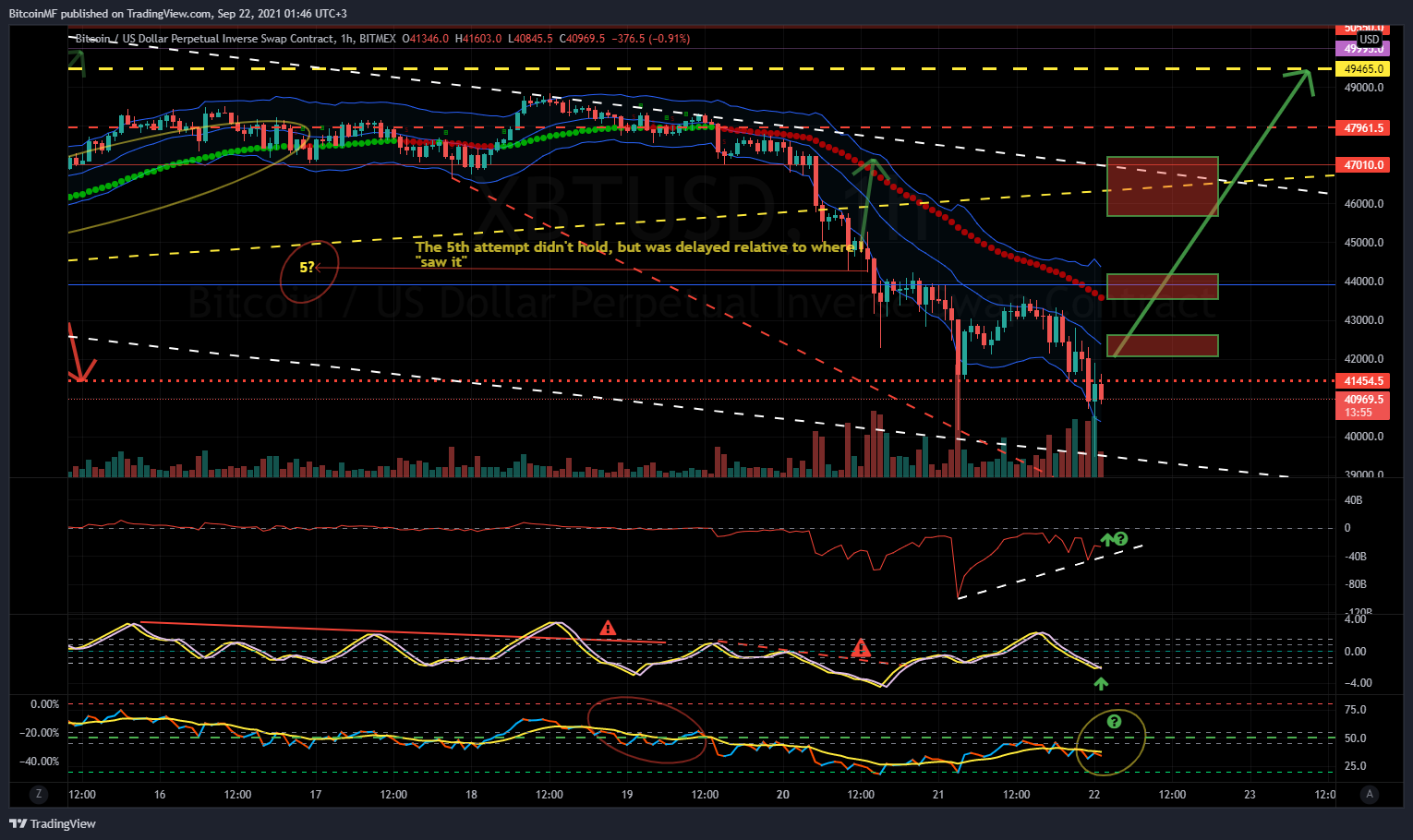Image resolution: width=1413 pixels, height=840 pixels.
Task: Click the 41454.5 price label
Action: click(1363, 381)
